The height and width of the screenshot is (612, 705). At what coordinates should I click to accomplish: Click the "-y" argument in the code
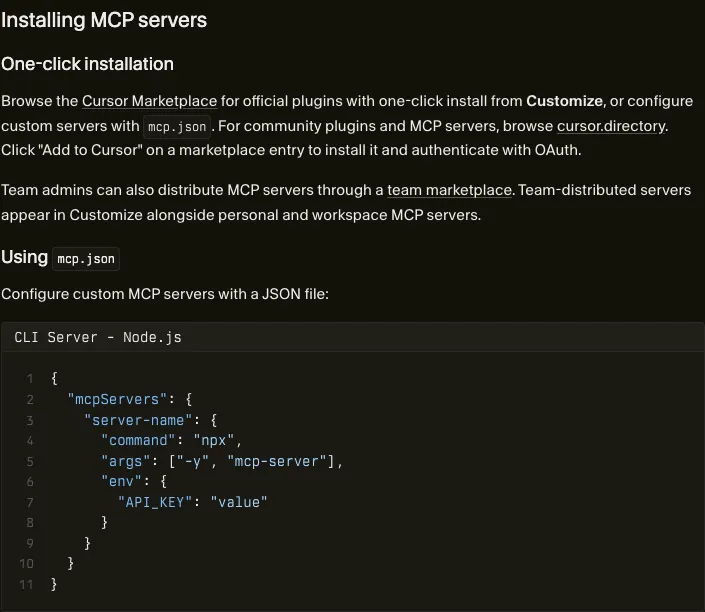193,461
